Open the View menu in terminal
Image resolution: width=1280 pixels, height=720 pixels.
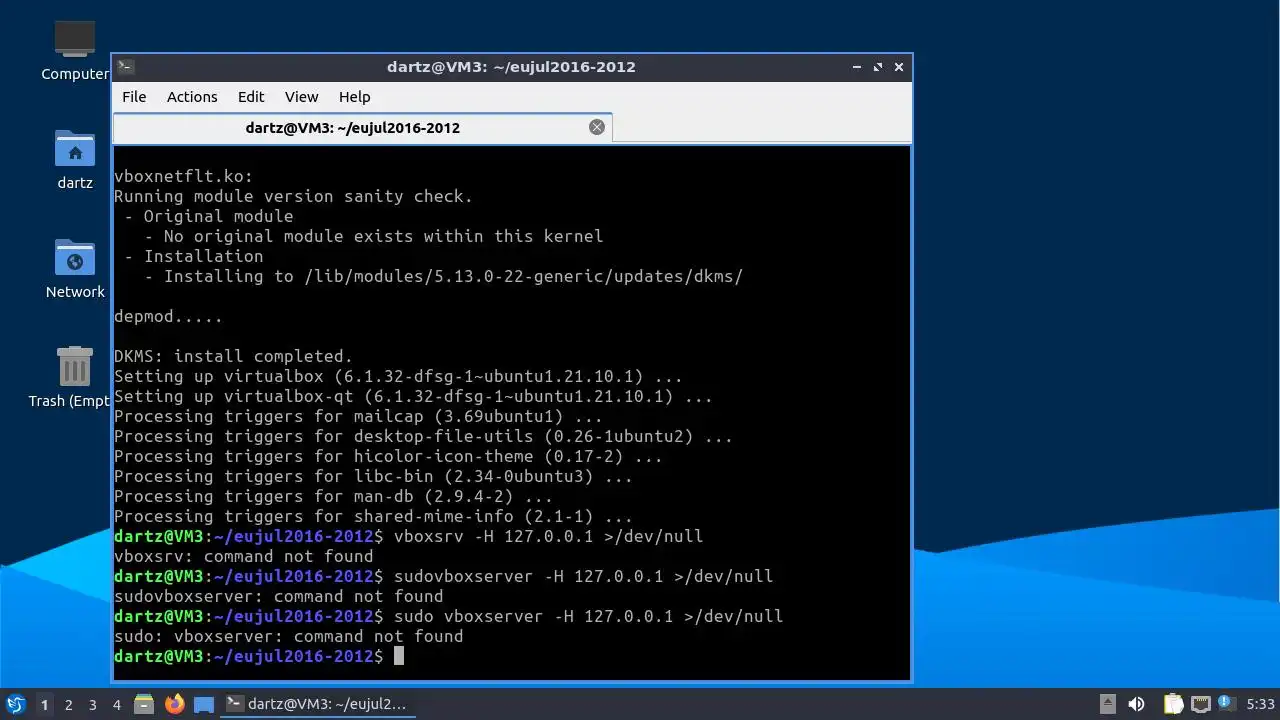(301, 97)
